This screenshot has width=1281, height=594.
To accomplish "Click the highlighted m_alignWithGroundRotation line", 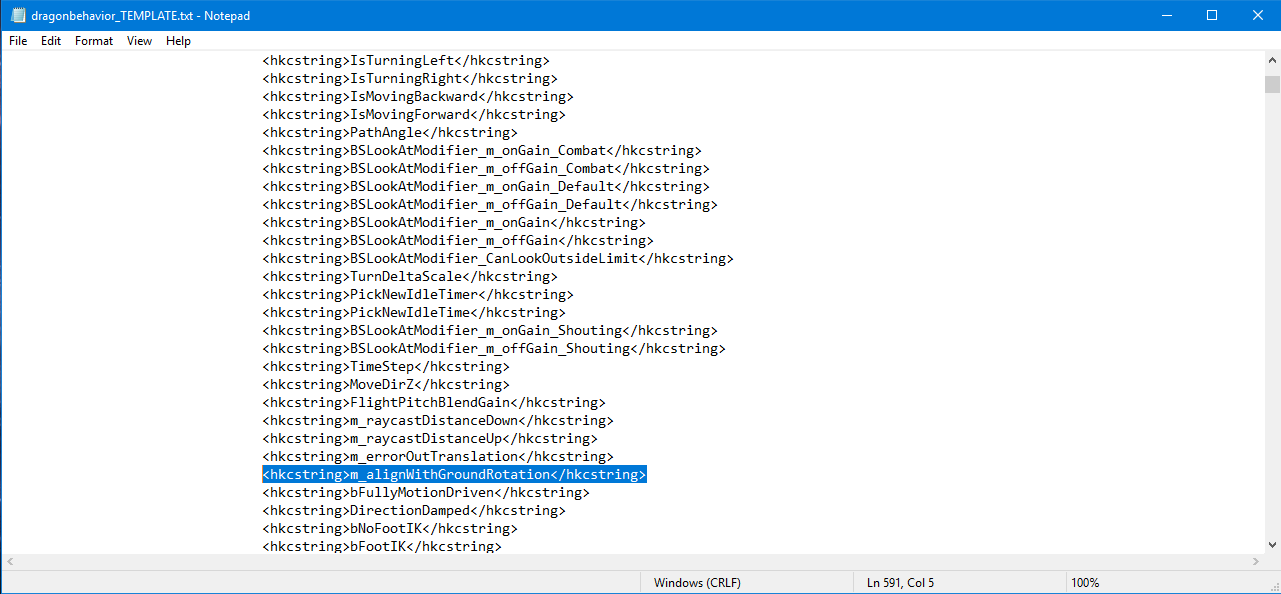I will pos(454,475).
